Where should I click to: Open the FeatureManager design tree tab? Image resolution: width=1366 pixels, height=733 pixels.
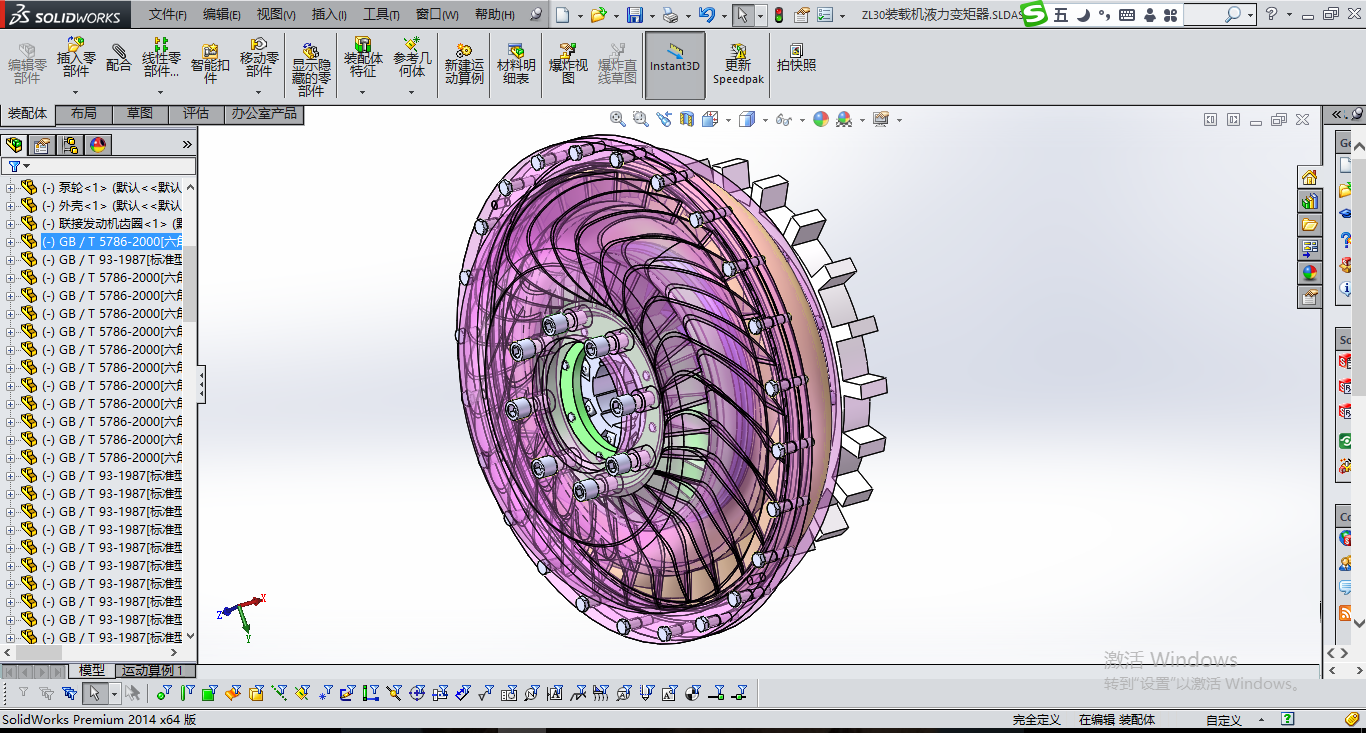(14, 145)
